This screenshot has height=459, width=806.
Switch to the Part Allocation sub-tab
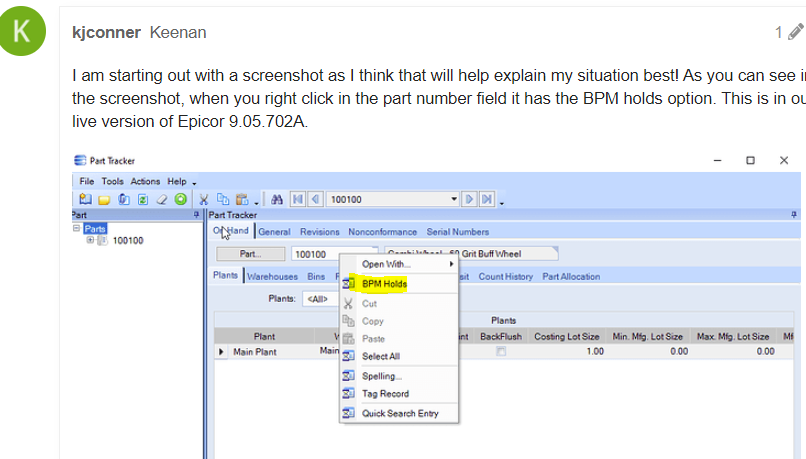pos(571,277)
